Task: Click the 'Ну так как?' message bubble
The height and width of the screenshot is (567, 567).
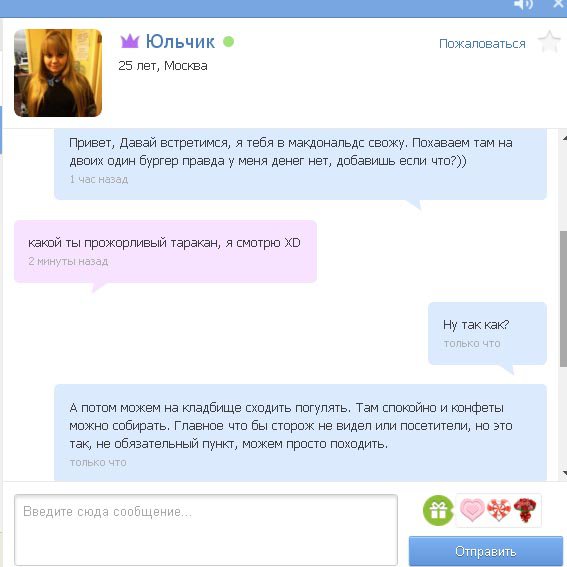Action: pyautogui.click(x=487, y=333)
